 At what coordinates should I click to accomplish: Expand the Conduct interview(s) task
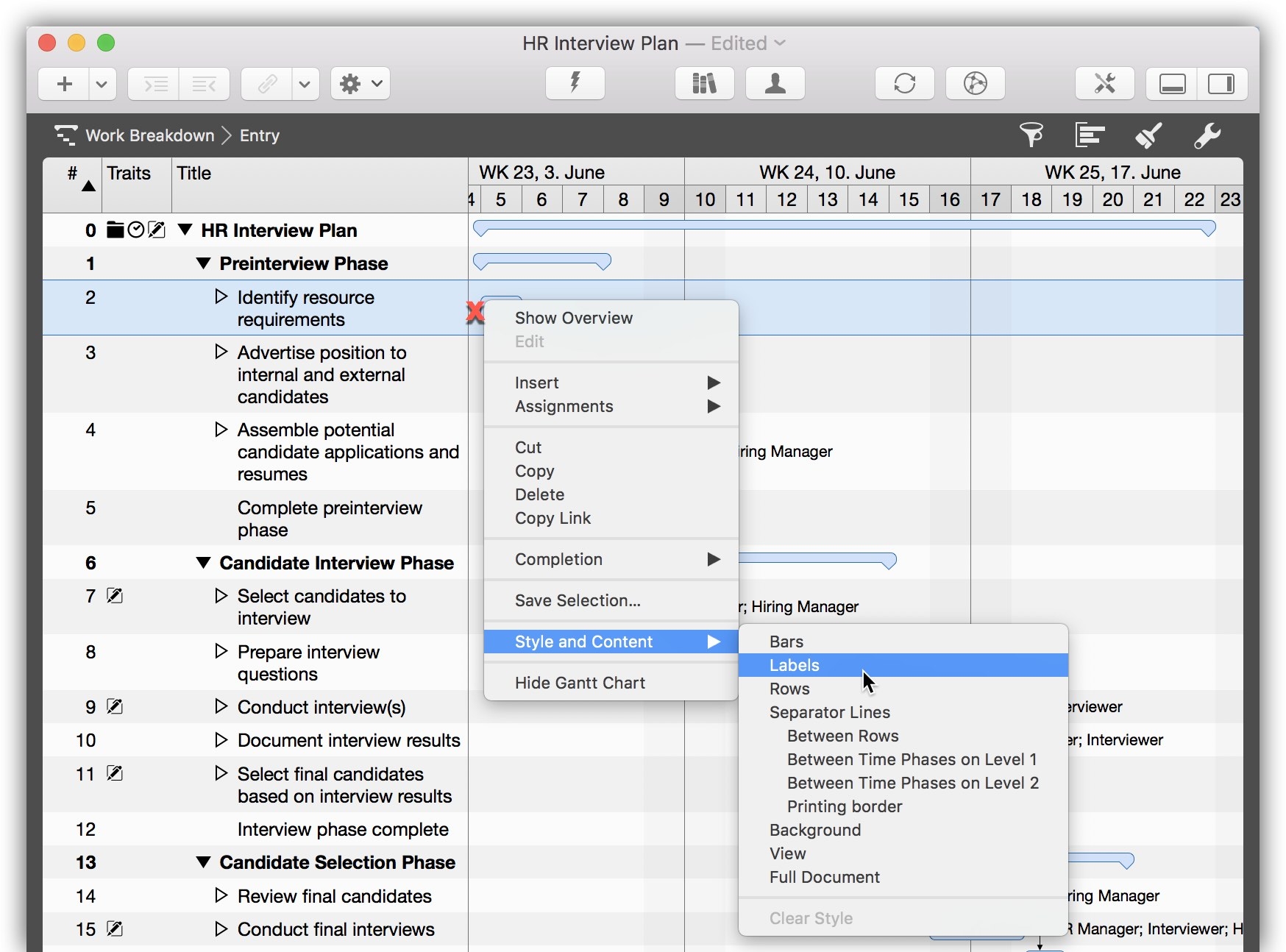(x=221, y=706)
